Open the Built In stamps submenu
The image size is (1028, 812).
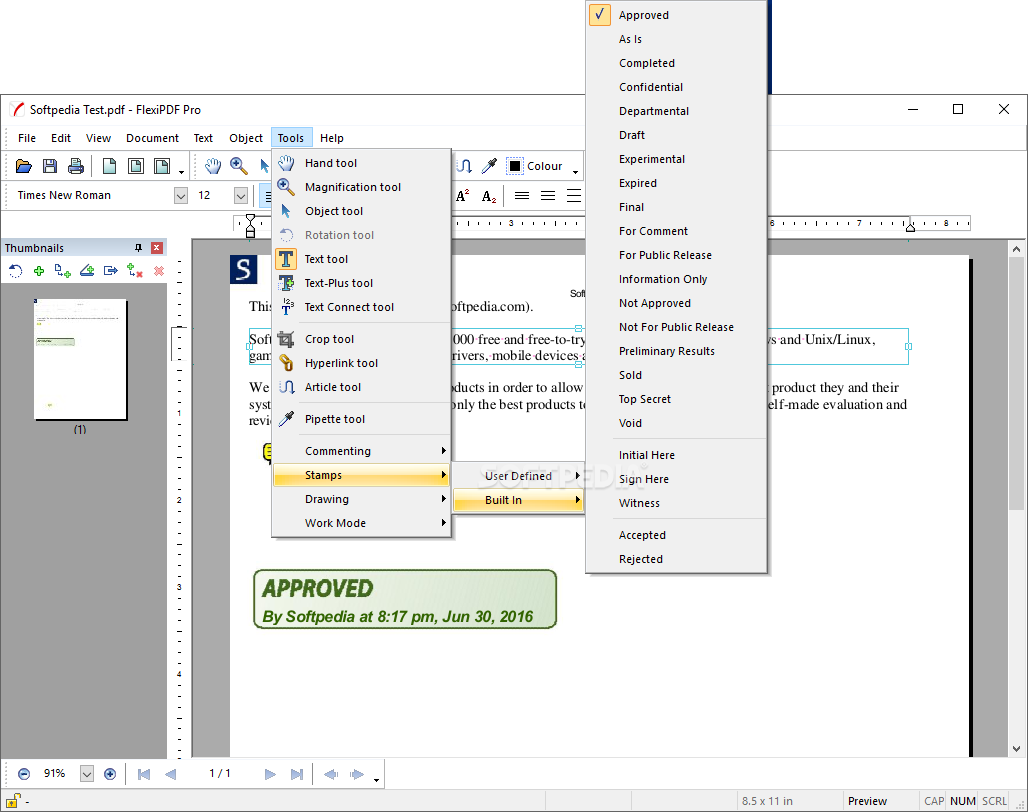click(x=518, y=500)
